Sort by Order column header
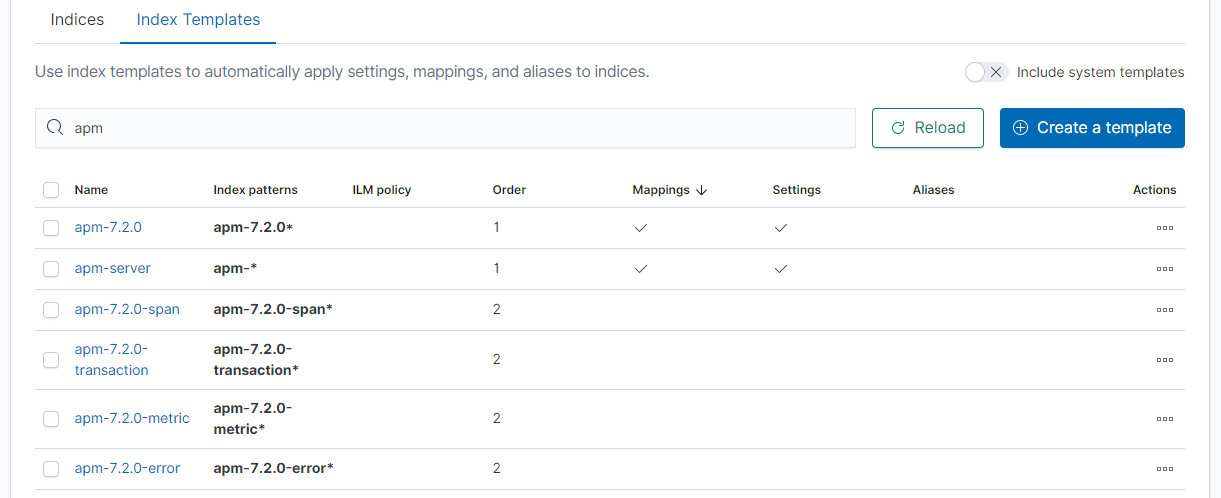1221x498 pixels. (x=509, y=190)
